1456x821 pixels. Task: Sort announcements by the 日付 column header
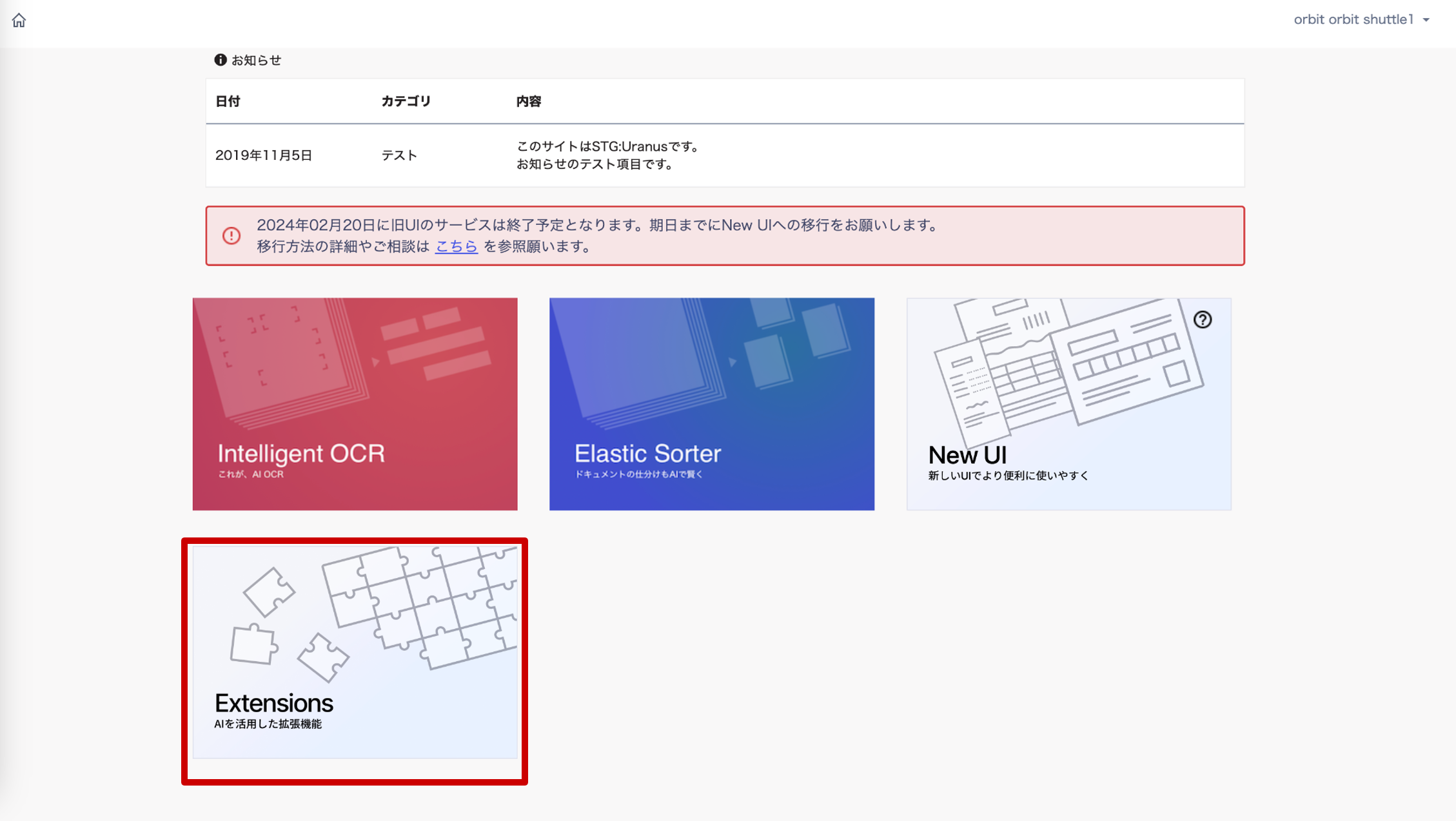click(x=229, y=101)
